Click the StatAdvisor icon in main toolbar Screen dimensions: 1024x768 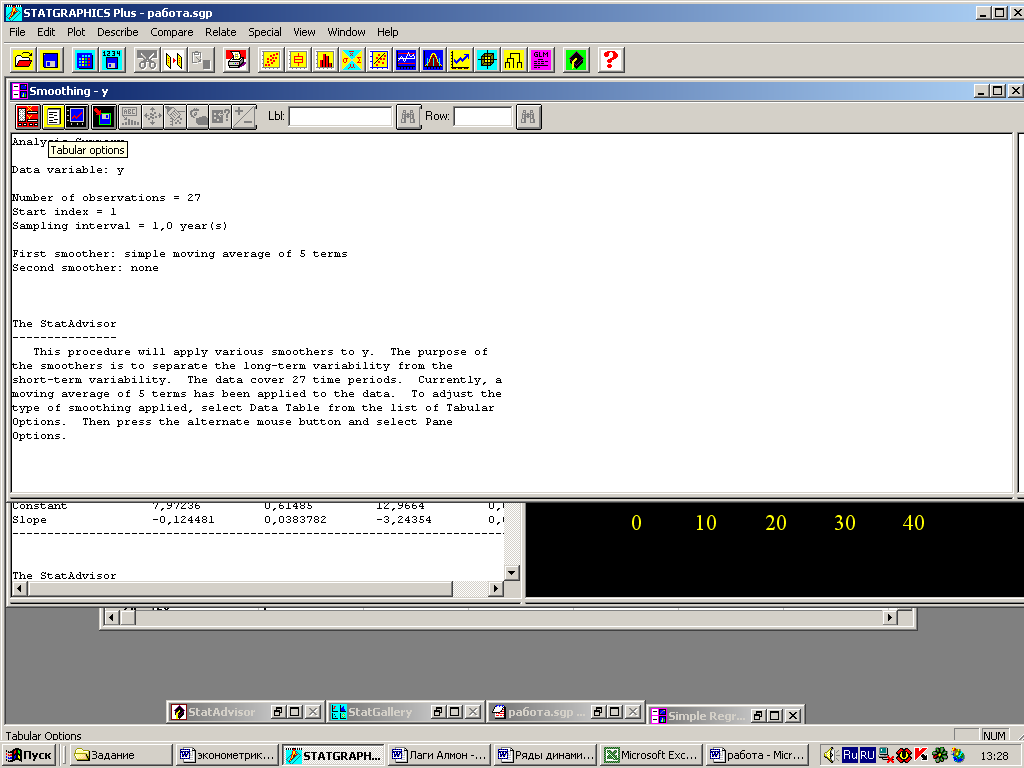576,60
